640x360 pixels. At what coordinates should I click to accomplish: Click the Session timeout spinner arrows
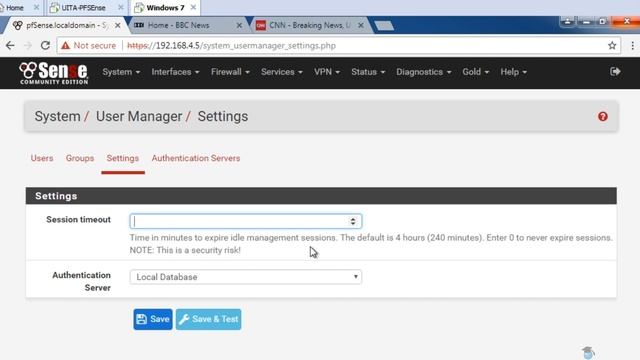pos(353,221)
